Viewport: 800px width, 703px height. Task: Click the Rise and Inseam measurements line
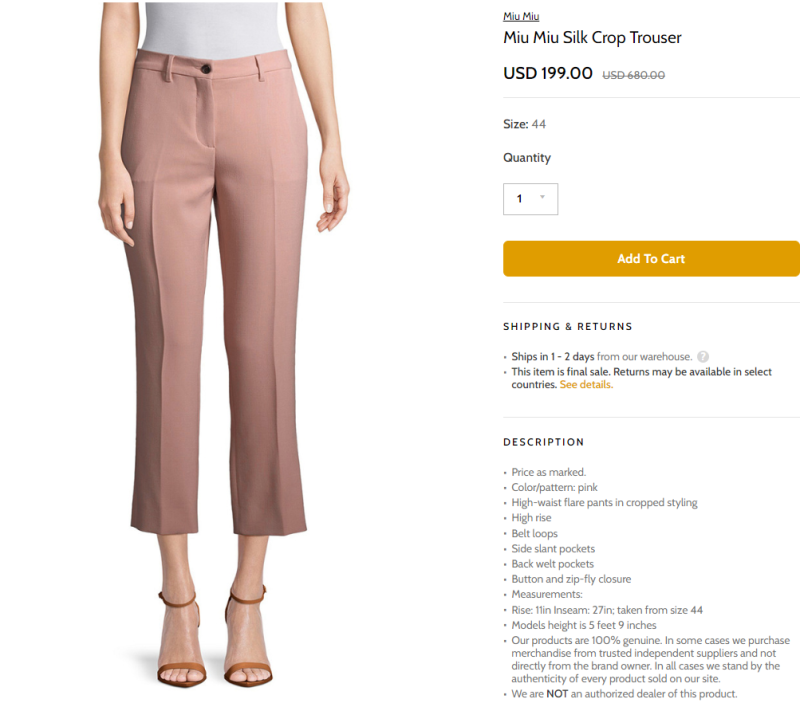607,610
